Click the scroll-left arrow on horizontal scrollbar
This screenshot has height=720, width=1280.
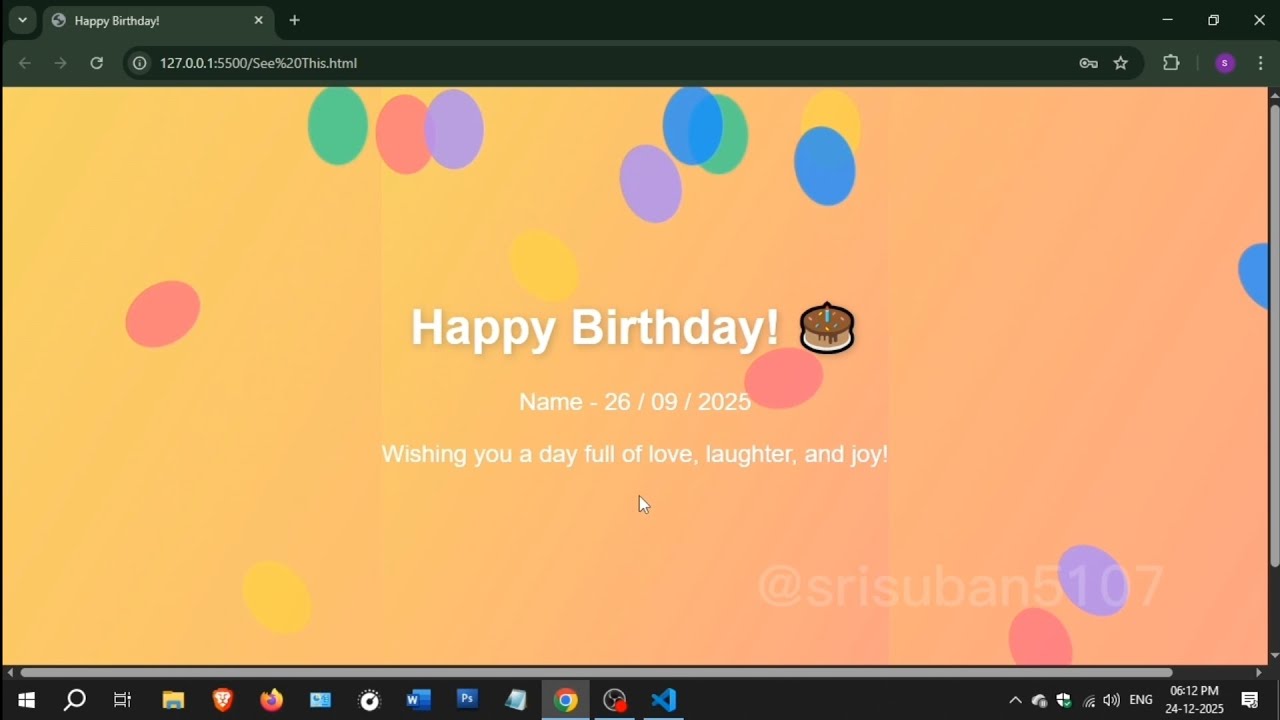pos(10,673)
